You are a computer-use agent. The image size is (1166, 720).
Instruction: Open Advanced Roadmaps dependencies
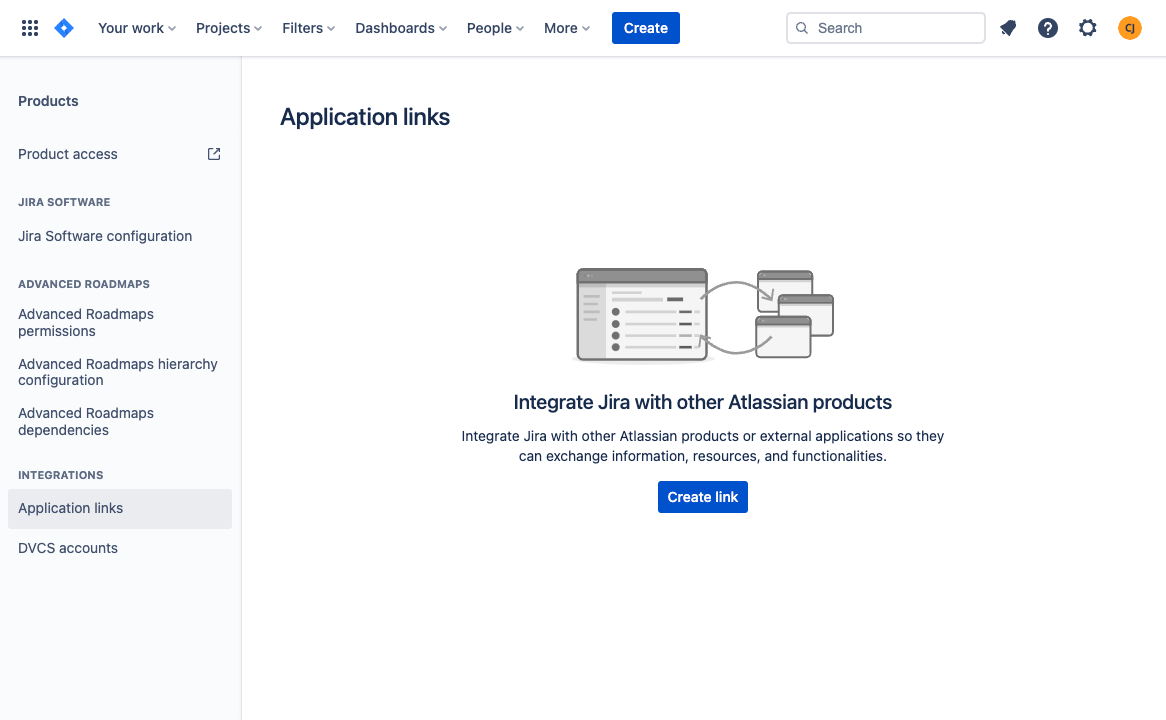coord(120,422)
